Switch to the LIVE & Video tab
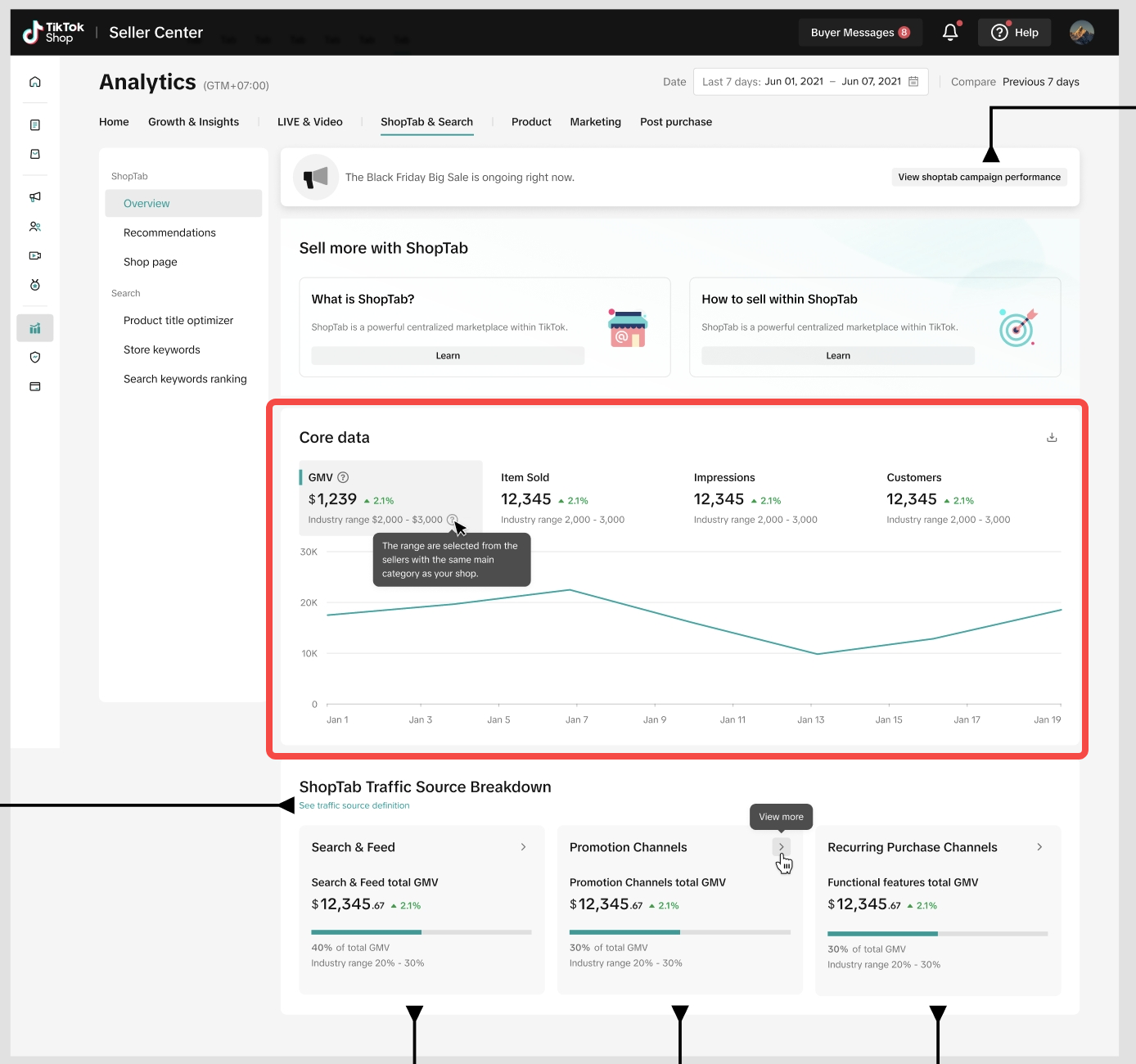The width and height of the screenshot is (1136, 1064). point(310,122)
